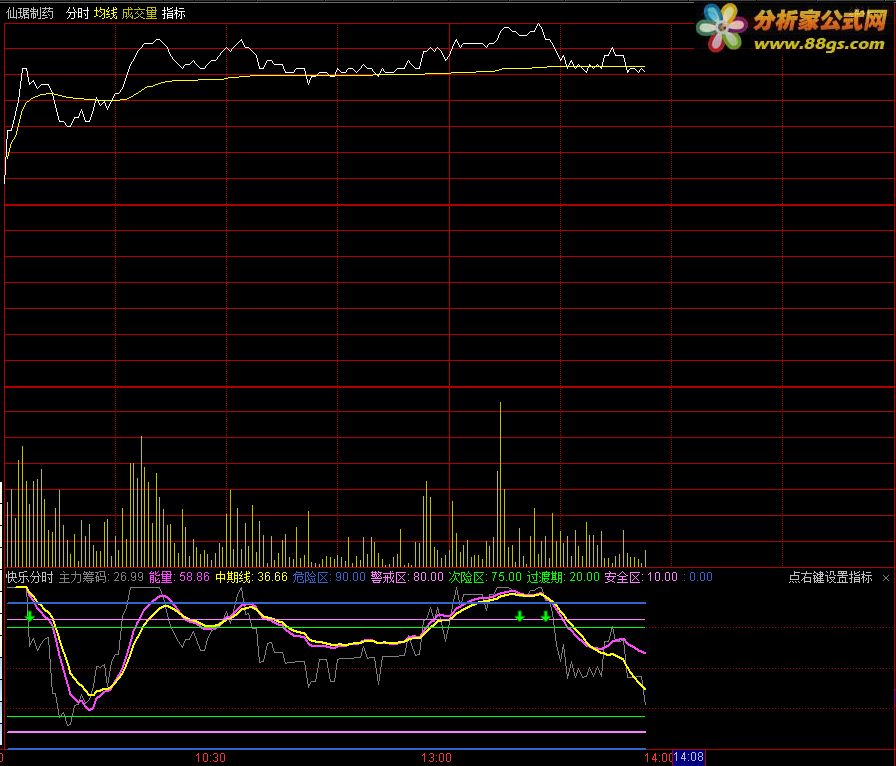Click the 中期线: 36.66 value
Screen dimensions: 896x766
click(251, 577)
